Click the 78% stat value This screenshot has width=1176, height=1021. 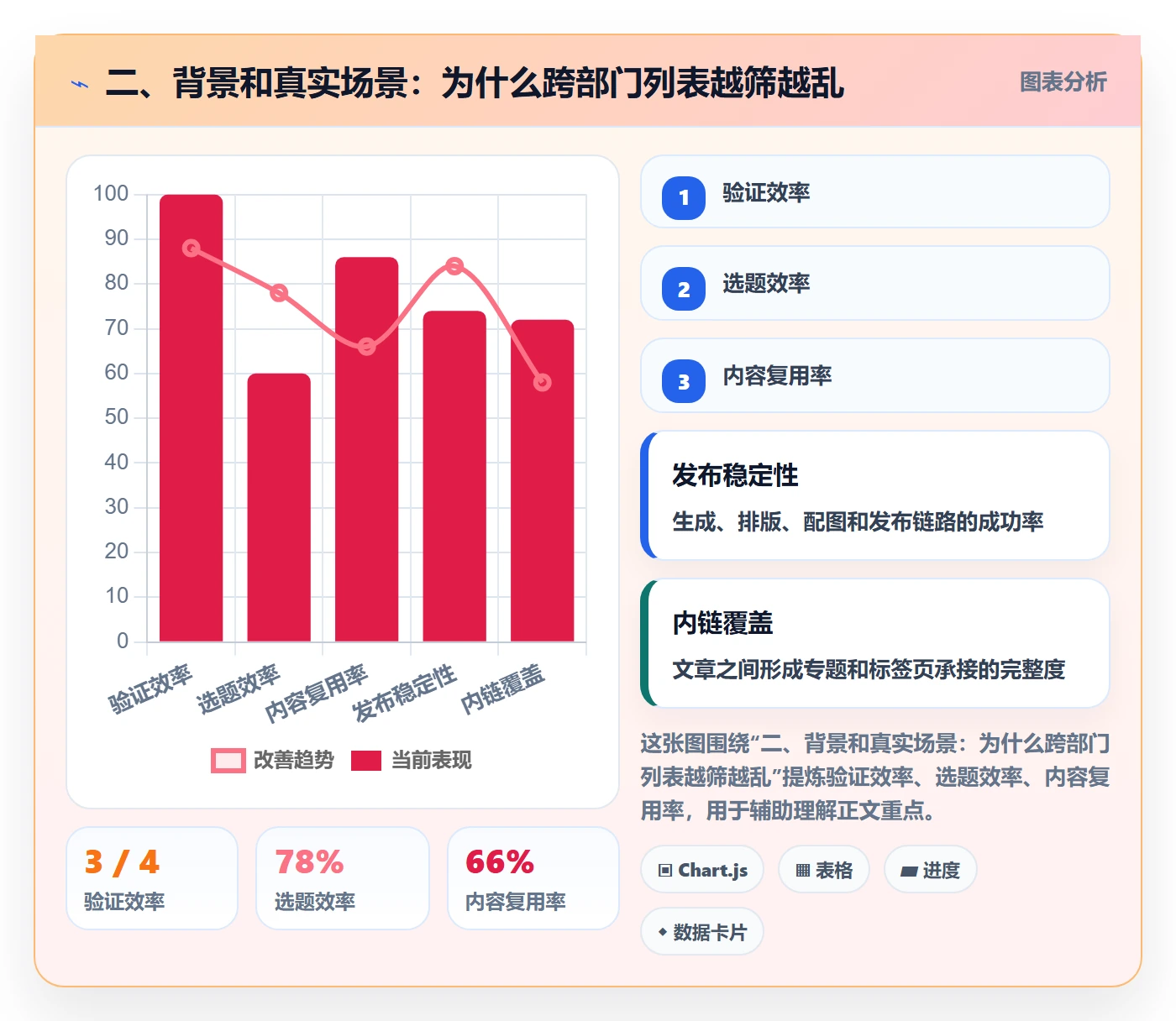tap(309, 862)
